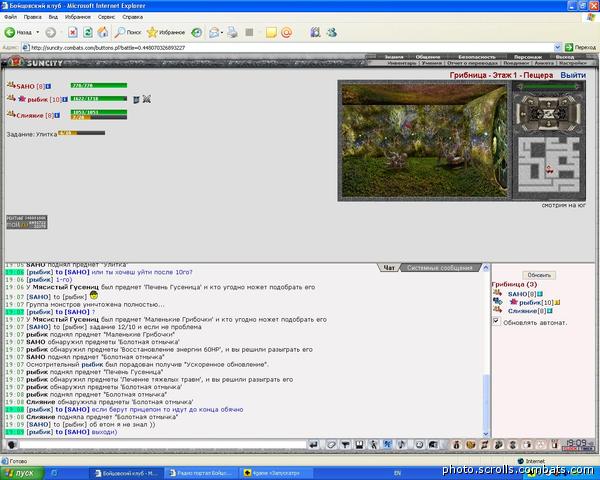Refresh the page with green arrows icon
Image resolution: width=600 pixels, height=480 pixels.
point(88,33)
